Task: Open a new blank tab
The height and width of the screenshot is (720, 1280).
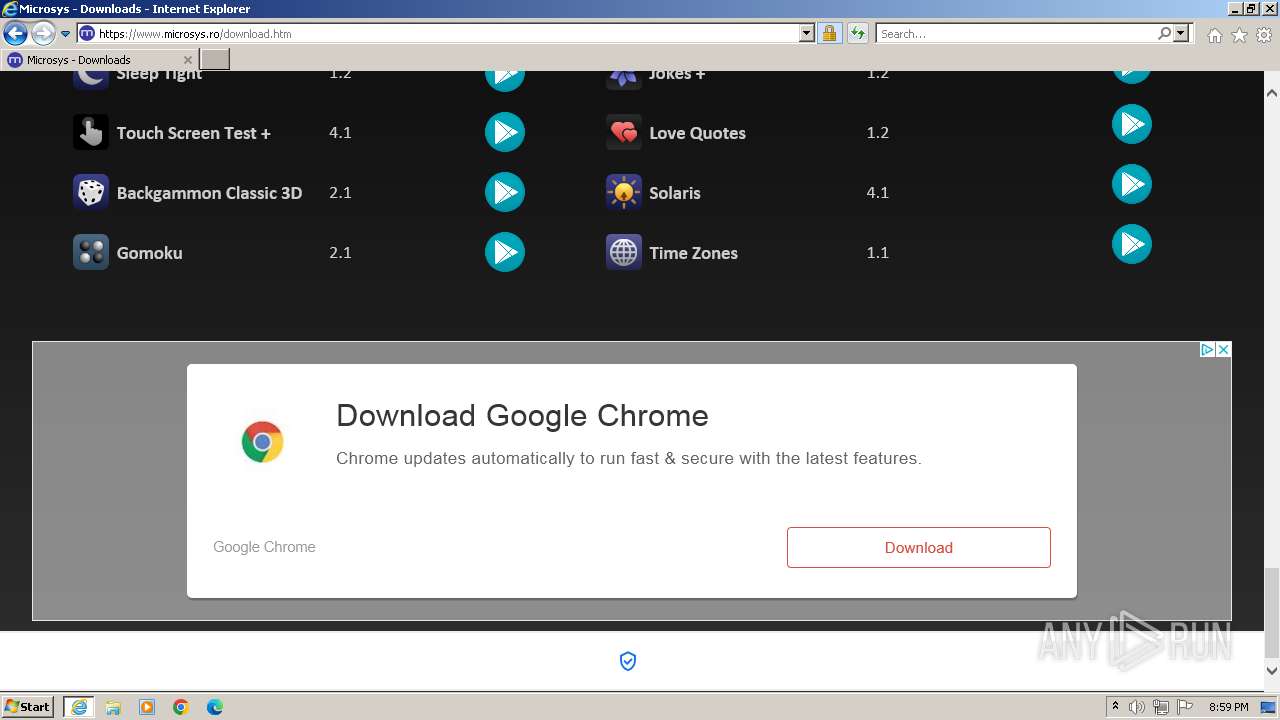Action: point(215,60)
